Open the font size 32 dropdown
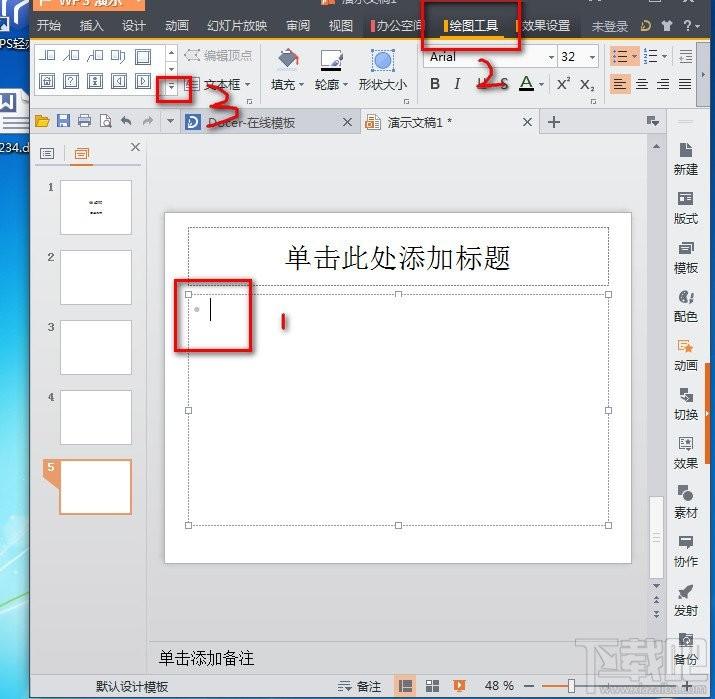Viewport: 715px width, 699px height. (x=592, y=57)
